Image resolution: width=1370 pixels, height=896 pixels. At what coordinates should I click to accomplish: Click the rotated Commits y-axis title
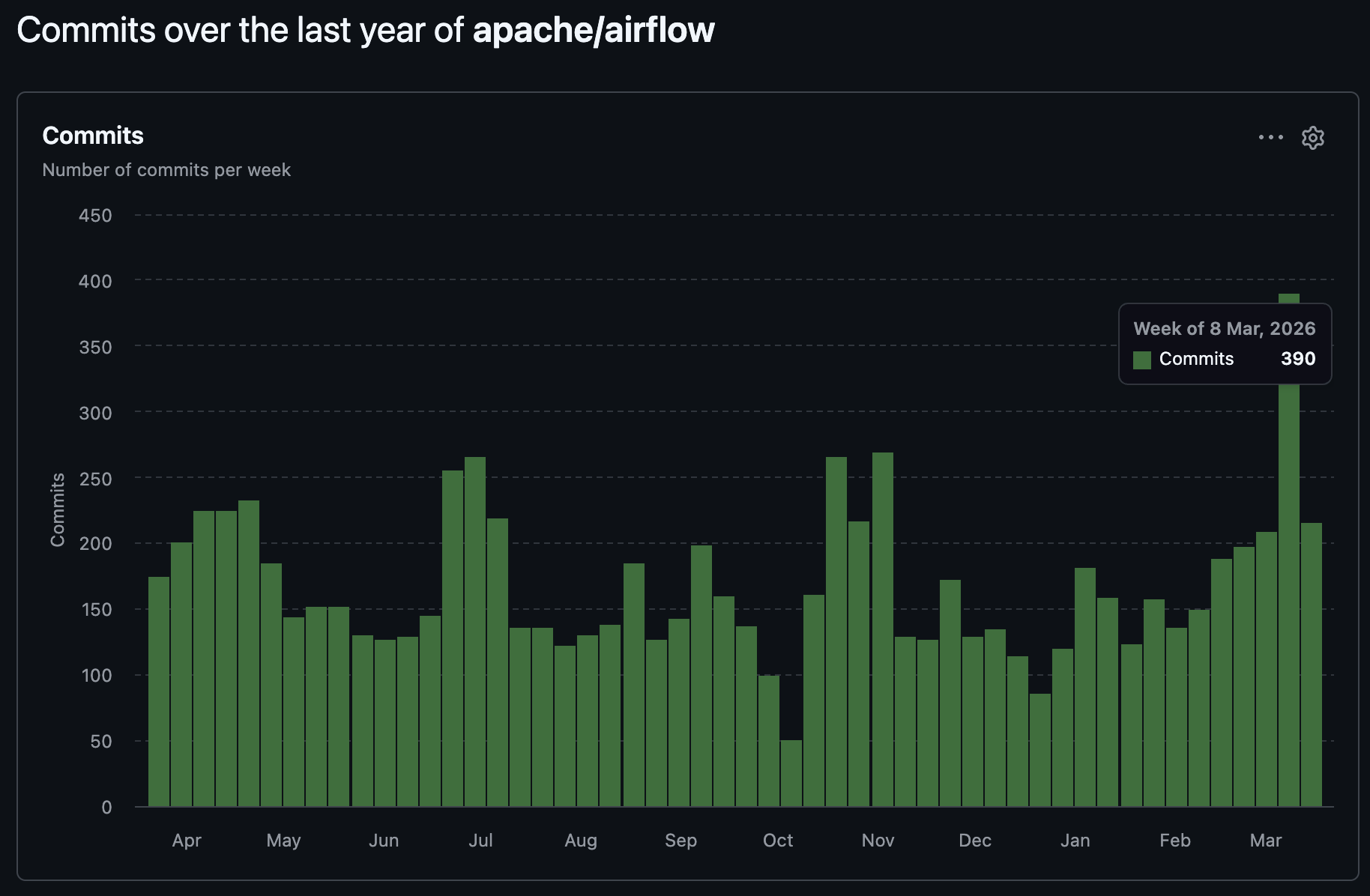(58, 509)
